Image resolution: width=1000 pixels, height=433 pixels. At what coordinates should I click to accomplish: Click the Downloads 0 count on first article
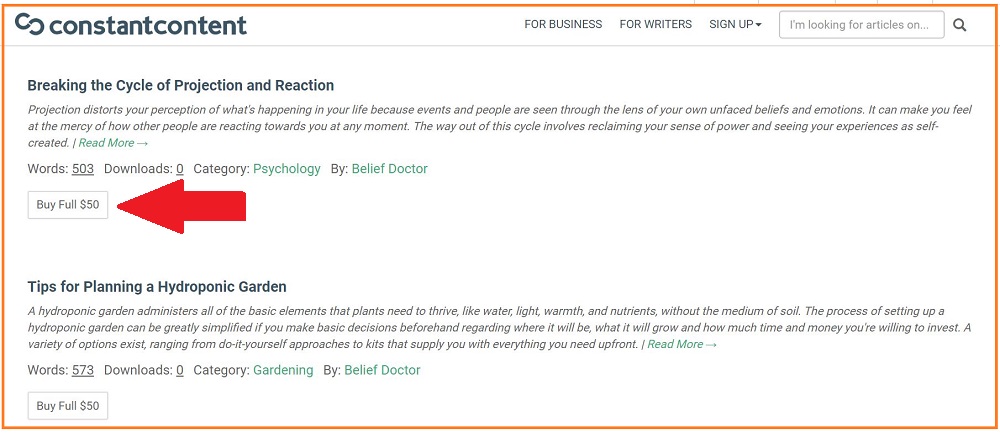(x=180, y=169)
